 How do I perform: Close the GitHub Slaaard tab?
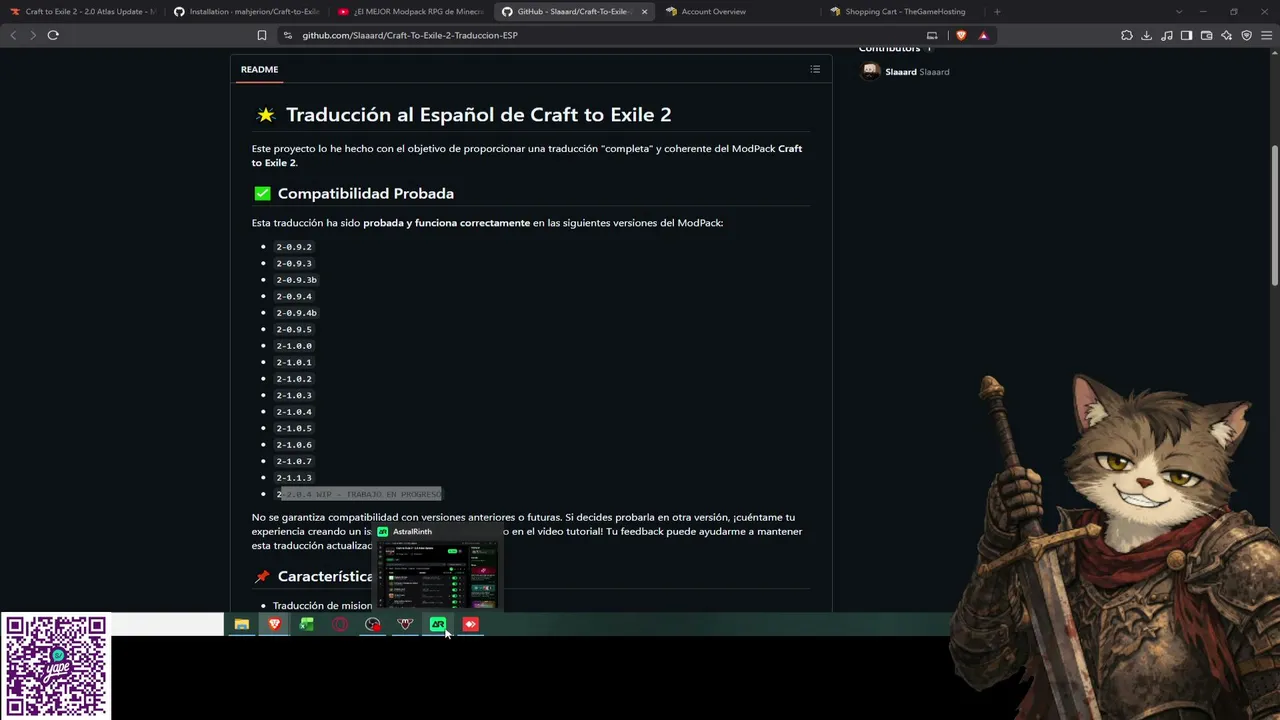644,12
